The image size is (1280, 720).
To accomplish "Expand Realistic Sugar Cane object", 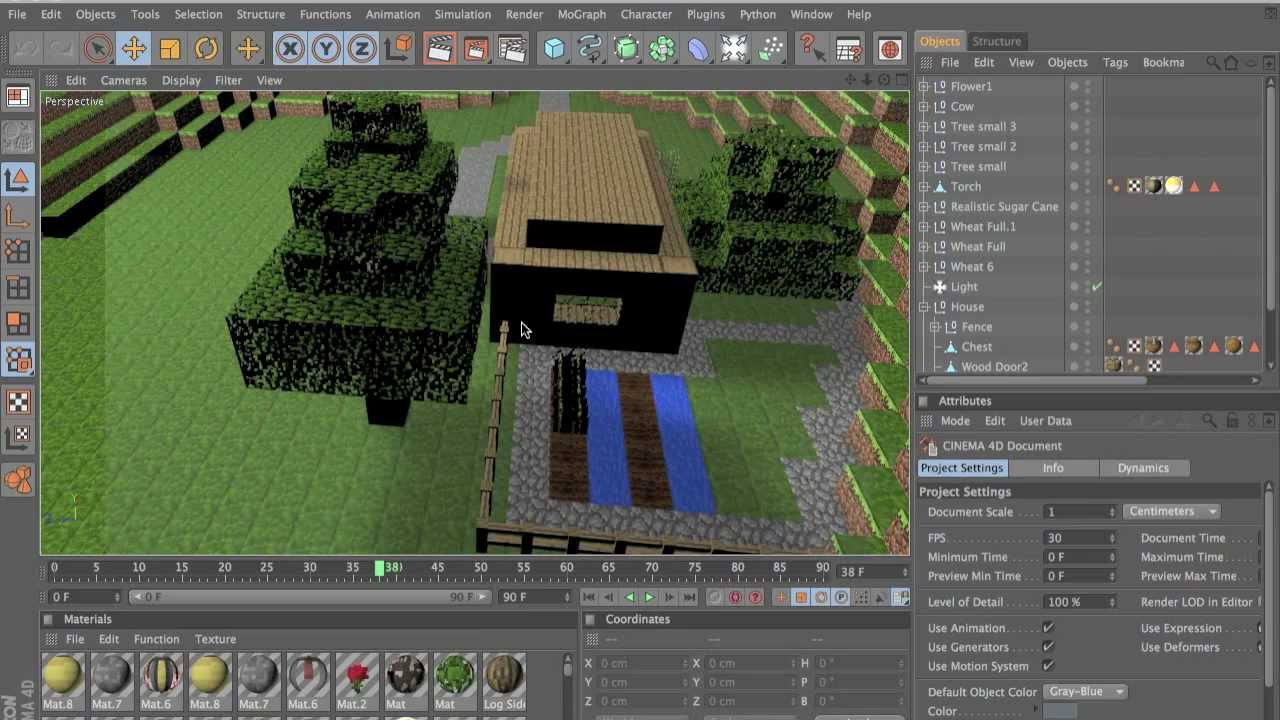I will (924, 207).
